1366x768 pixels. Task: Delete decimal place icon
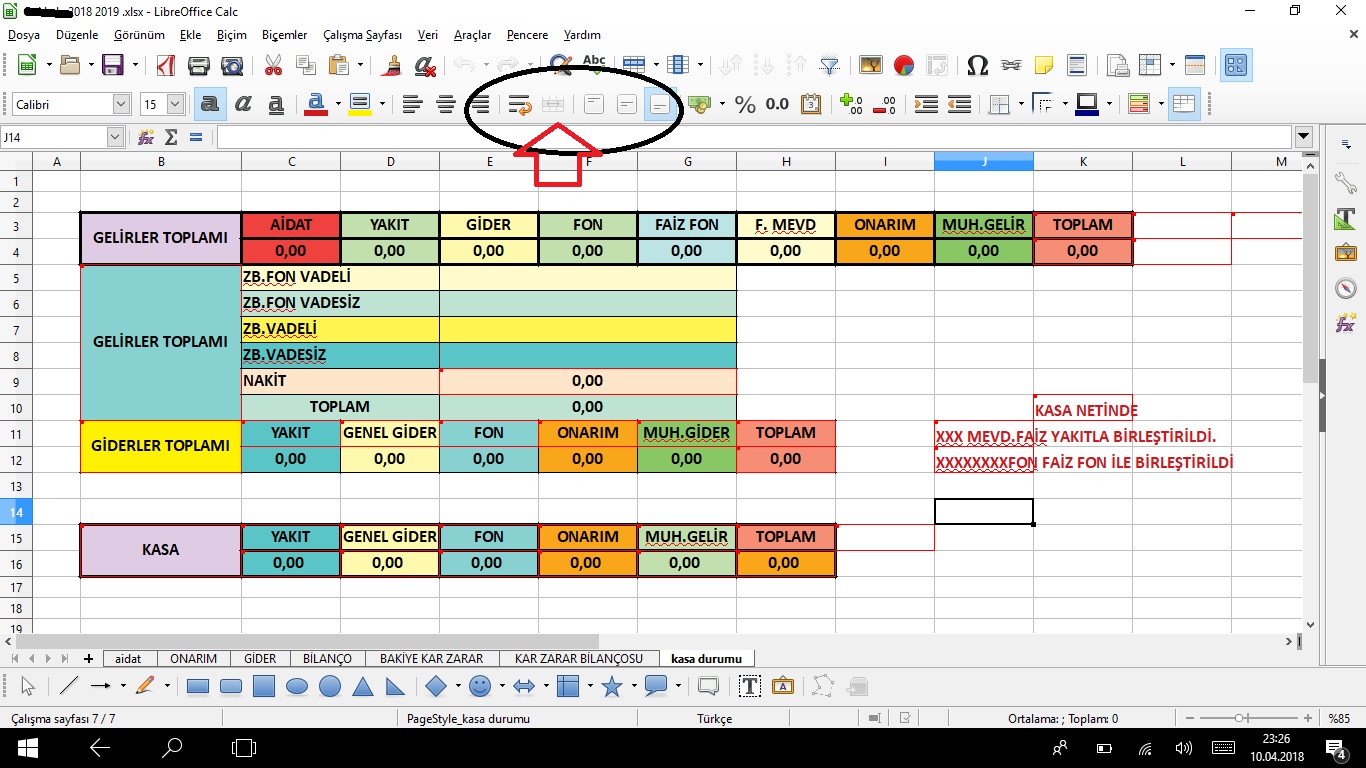[x=884, y=104]
